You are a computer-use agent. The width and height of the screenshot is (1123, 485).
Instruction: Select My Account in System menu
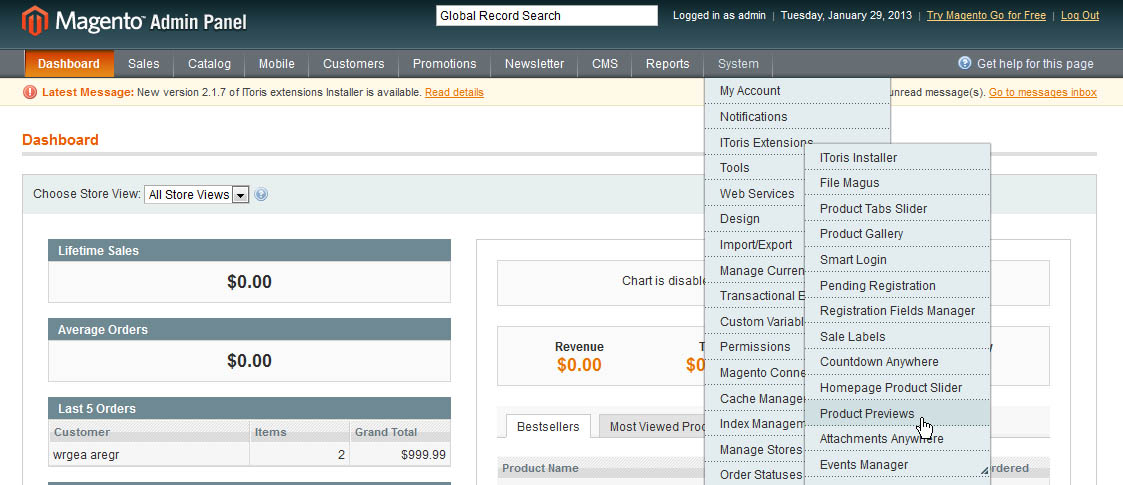[797, 90]
